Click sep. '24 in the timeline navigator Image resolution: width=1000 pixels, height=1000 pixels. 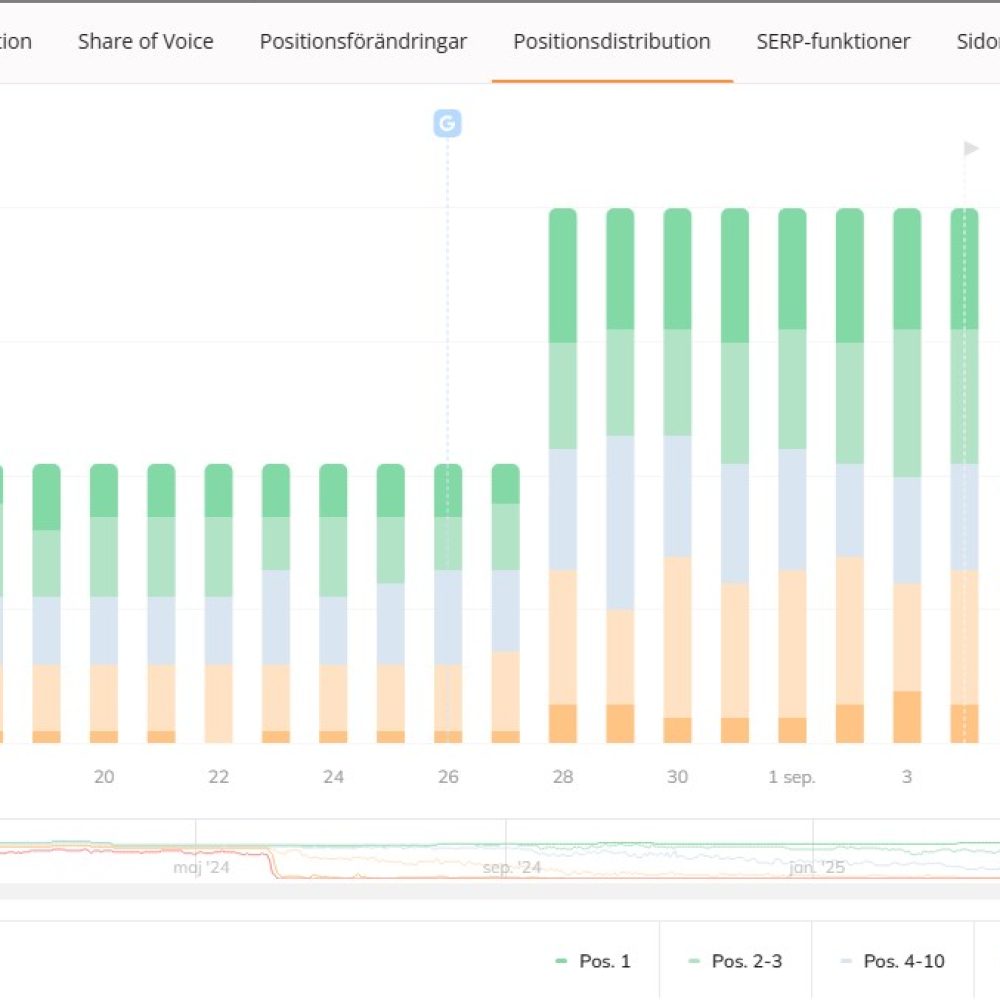511,867
